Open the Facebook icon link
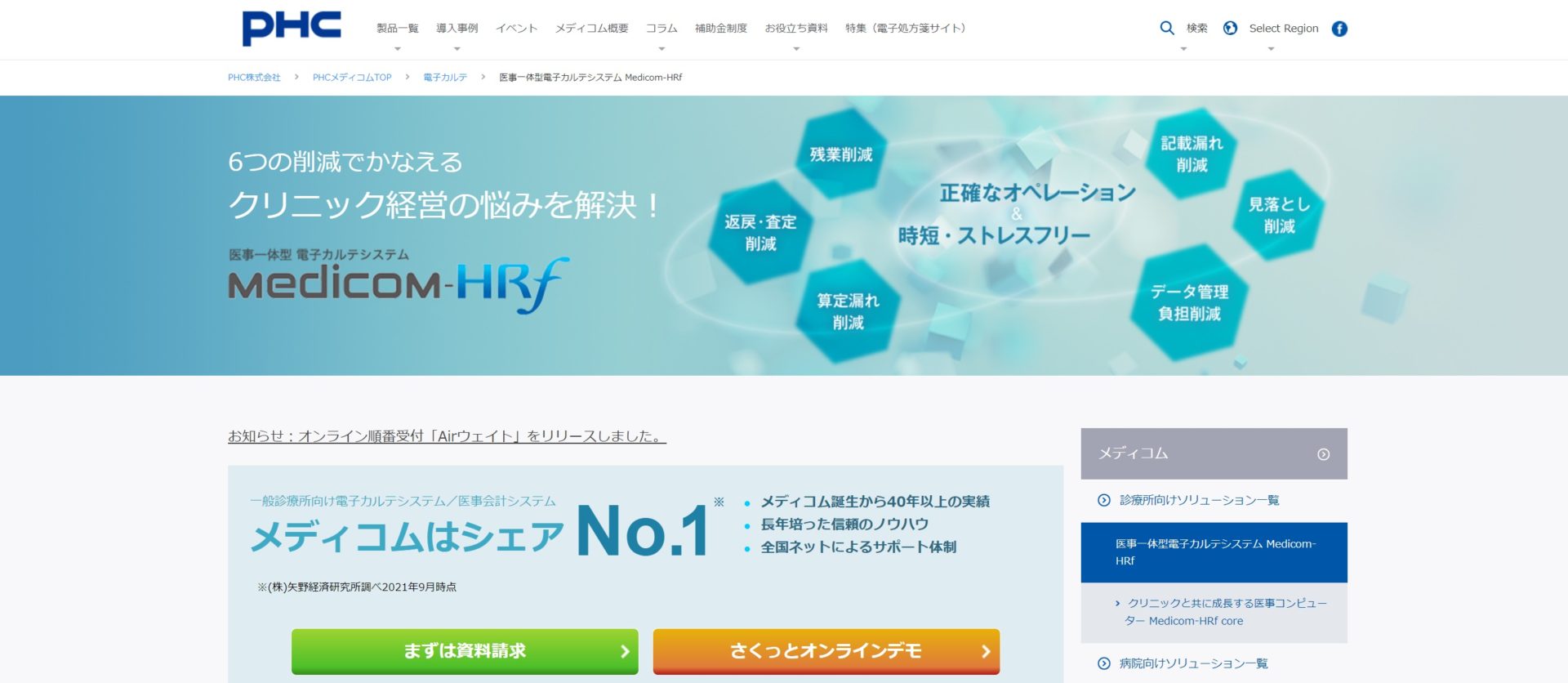The image size is (1568, 683). (1339, 29)
